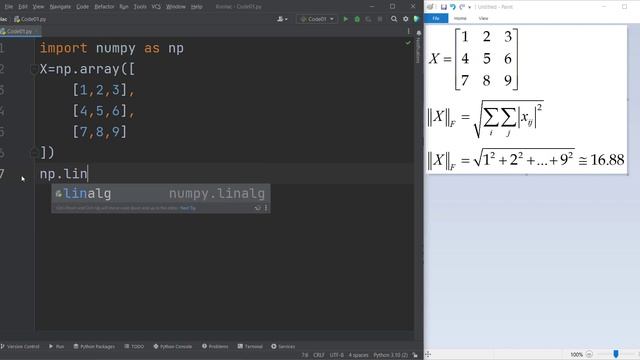This screenshot has width=640, height=360.
Task: Click the 7:8 caret position indicator
Action: 305,355
